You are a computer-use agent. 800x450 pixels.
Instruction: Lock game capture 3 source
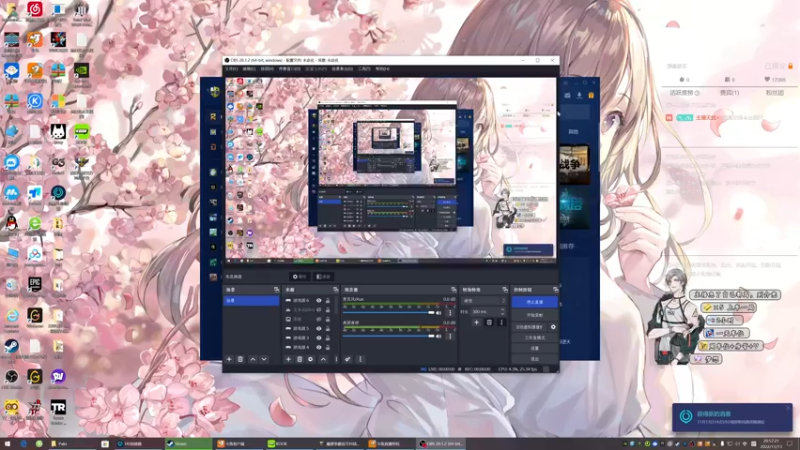[328, 338]
